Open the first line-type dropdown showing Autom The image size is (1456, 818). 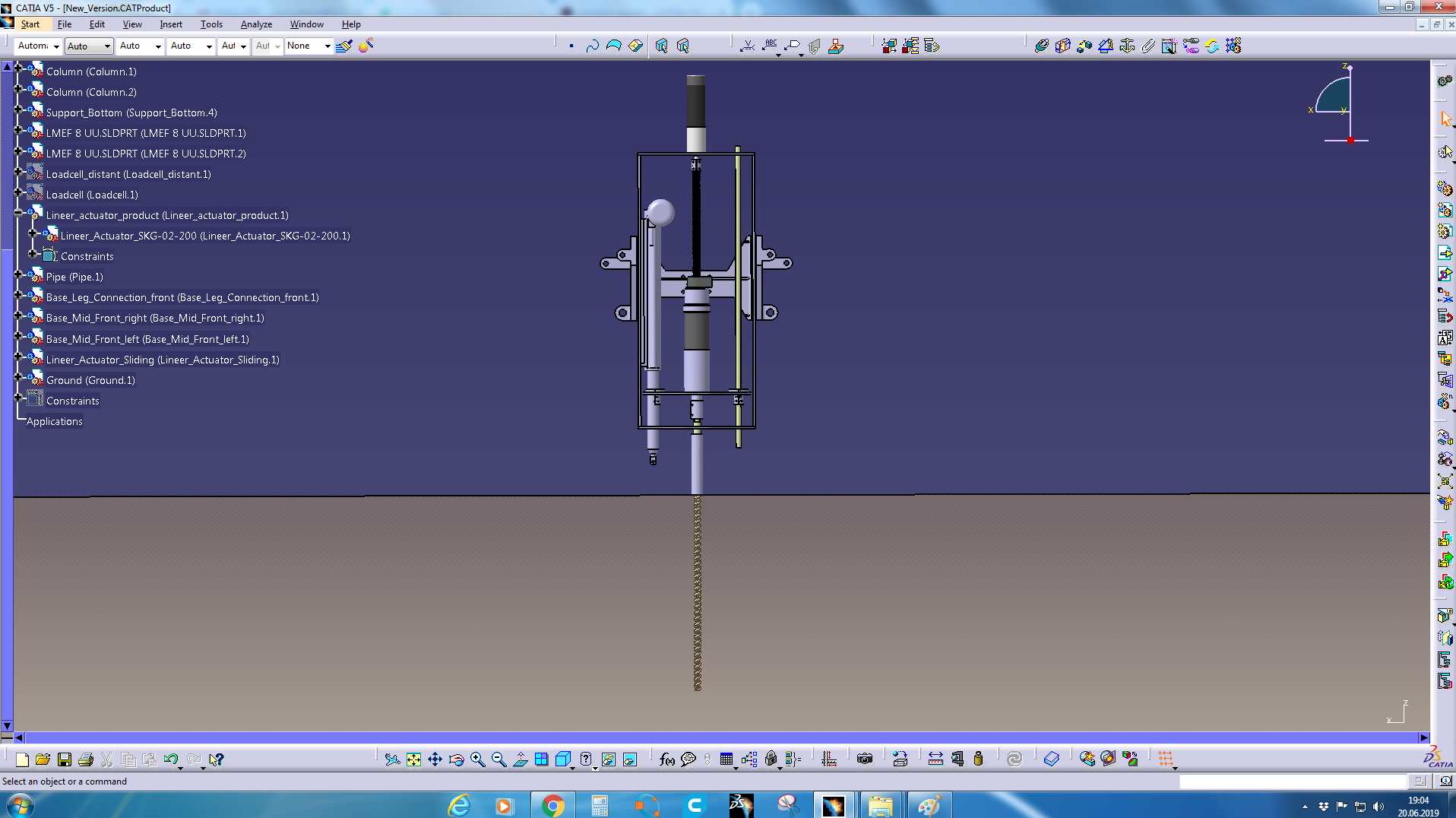[37, 46]
